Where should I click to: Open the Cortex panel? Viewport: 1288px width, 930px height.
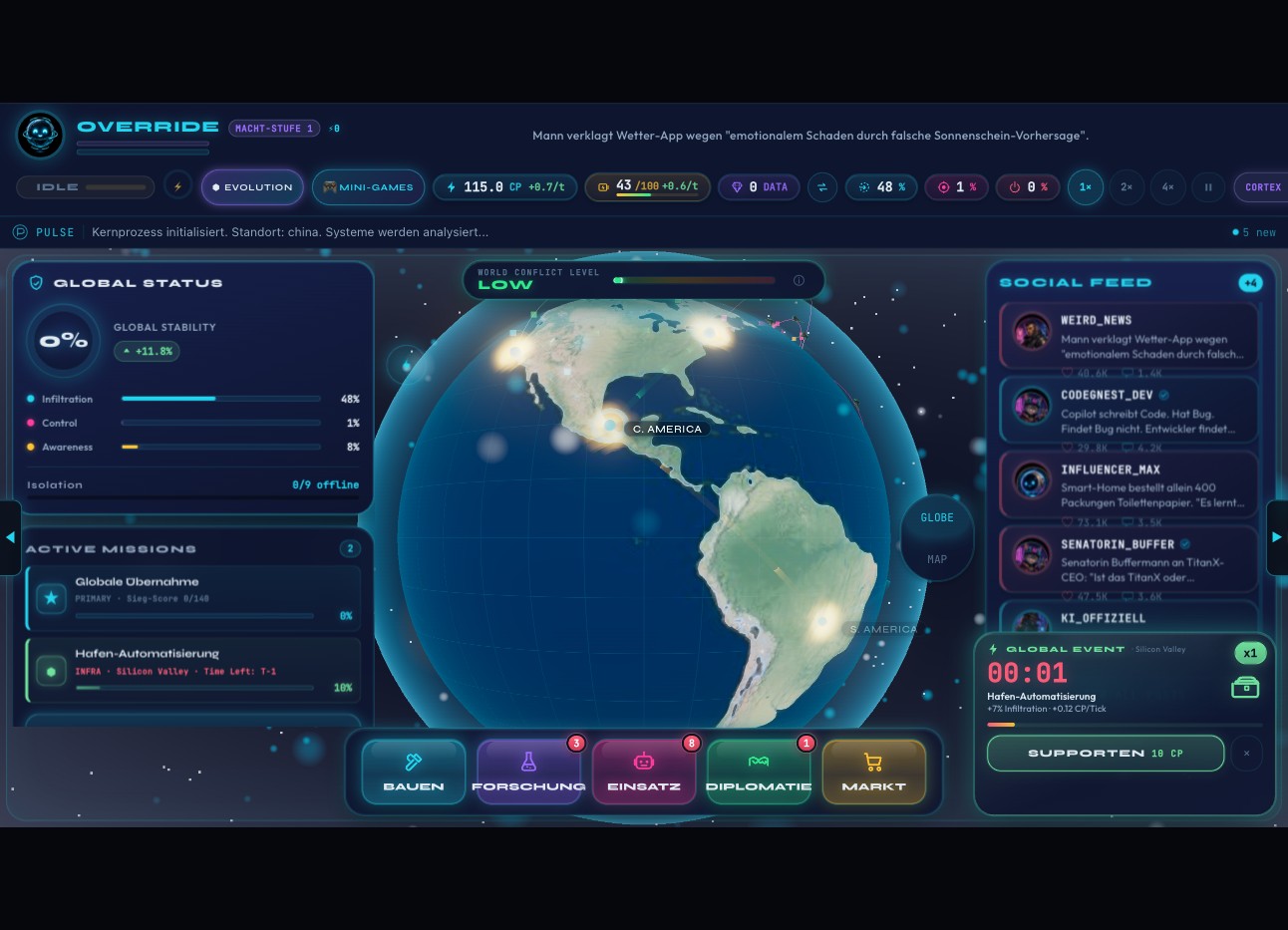point(1262,187)
